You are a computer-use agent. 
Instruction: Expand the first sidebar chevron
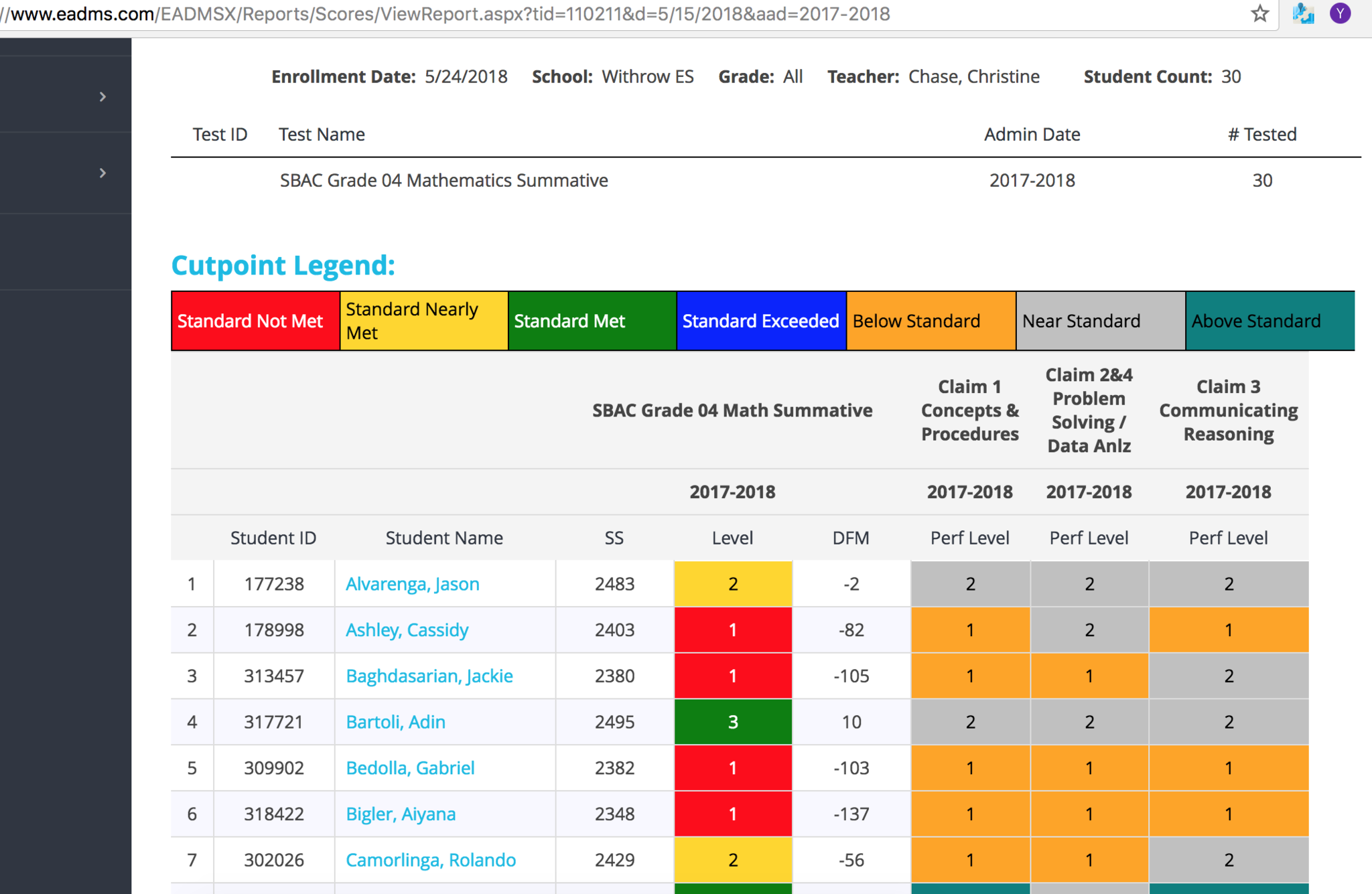(x=102, y=97)
